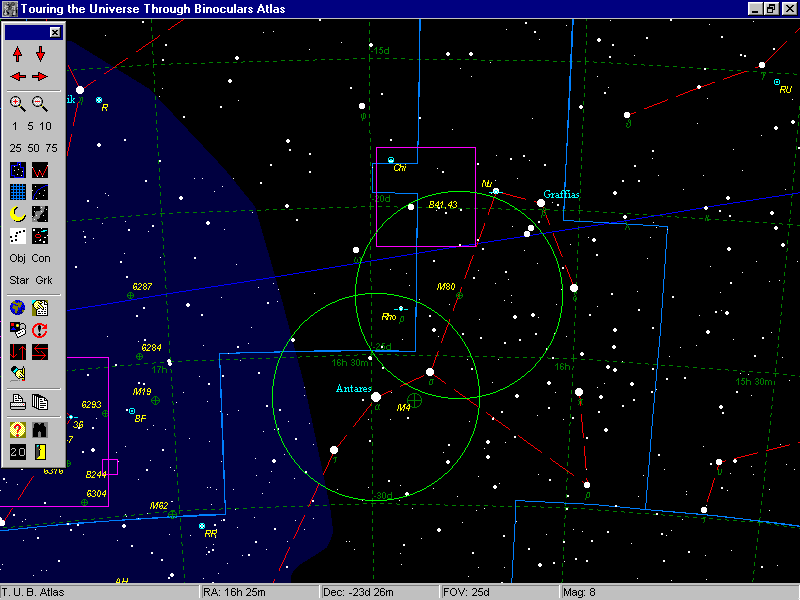
Task: Select the Antares star label
Action: click(x=354, y=389)
